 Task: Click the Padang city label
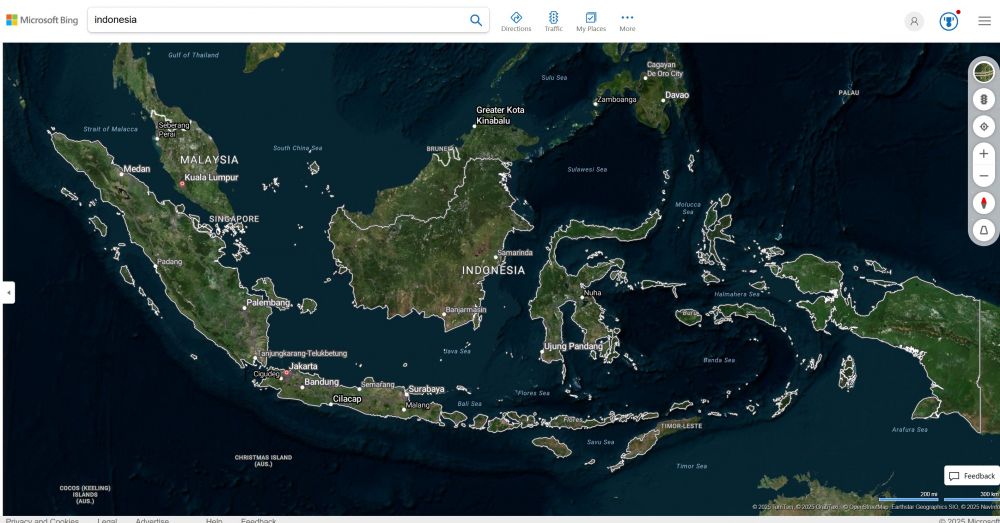[170, 262]
